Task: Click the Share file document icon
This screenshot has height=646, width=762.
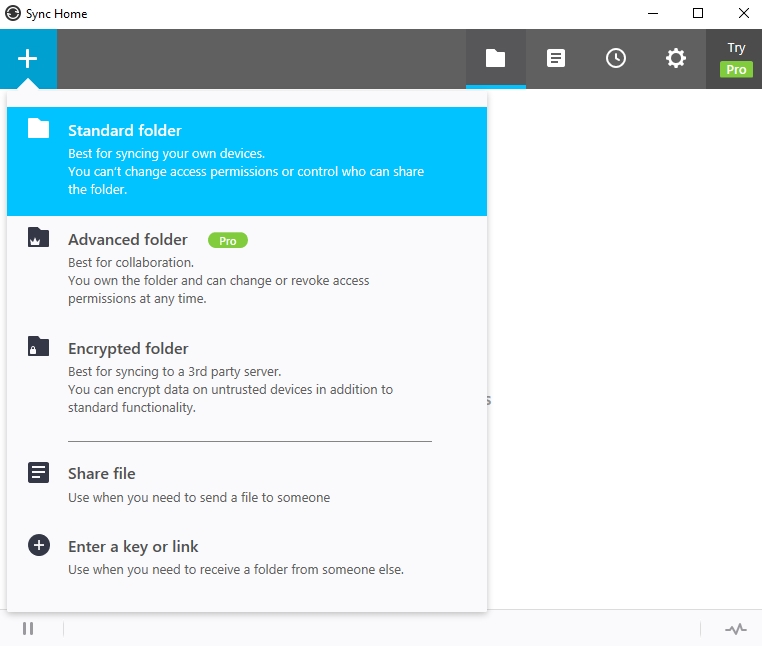Action: pos(38,473)
